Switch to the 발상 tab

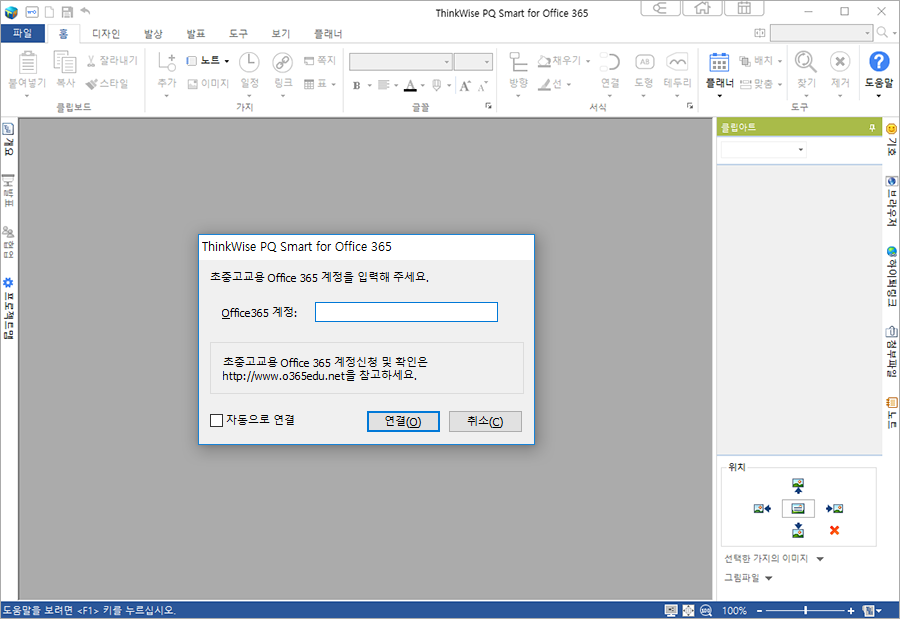tap(153, 34)
